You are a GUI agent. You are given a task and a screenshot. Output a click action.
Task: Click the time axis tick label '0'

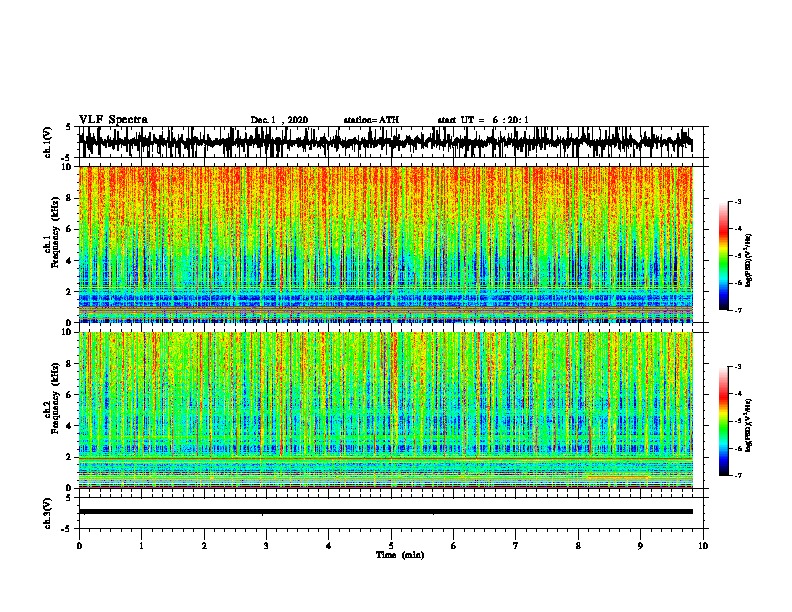point(79,546)
